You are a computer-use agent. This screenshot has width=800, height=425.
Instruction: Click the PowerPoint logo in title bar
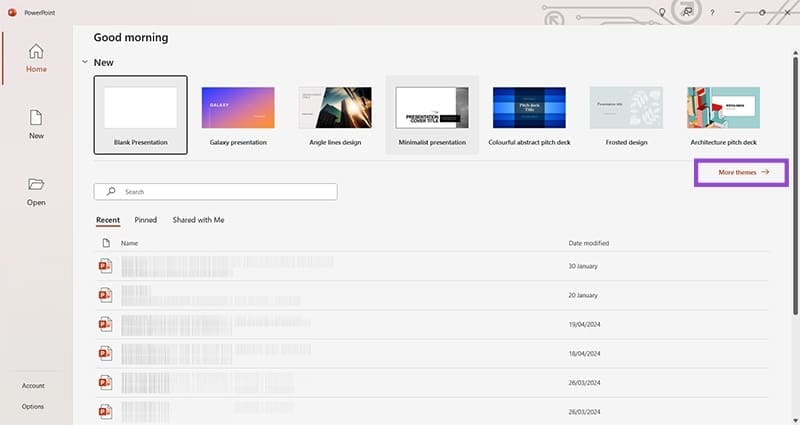coord(12,12)
